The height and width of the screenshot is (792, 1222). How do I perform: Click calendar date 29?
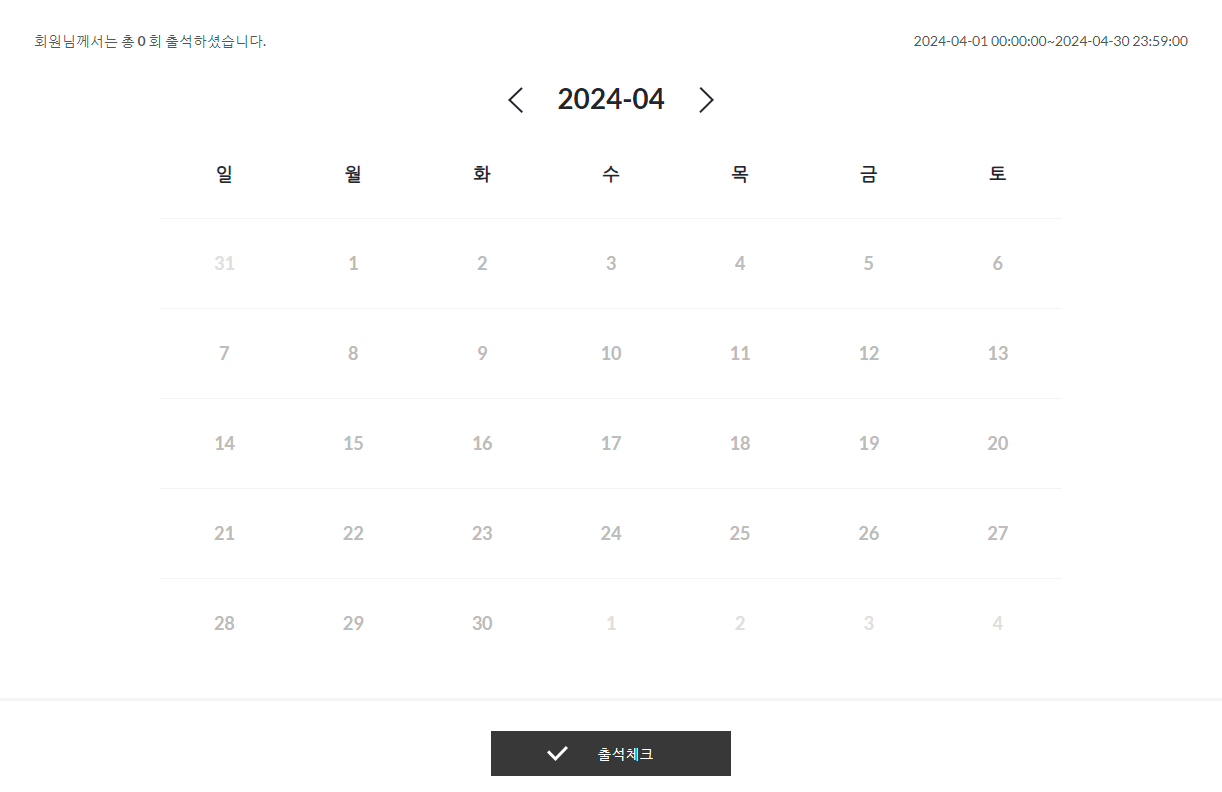tap(353, 624)
